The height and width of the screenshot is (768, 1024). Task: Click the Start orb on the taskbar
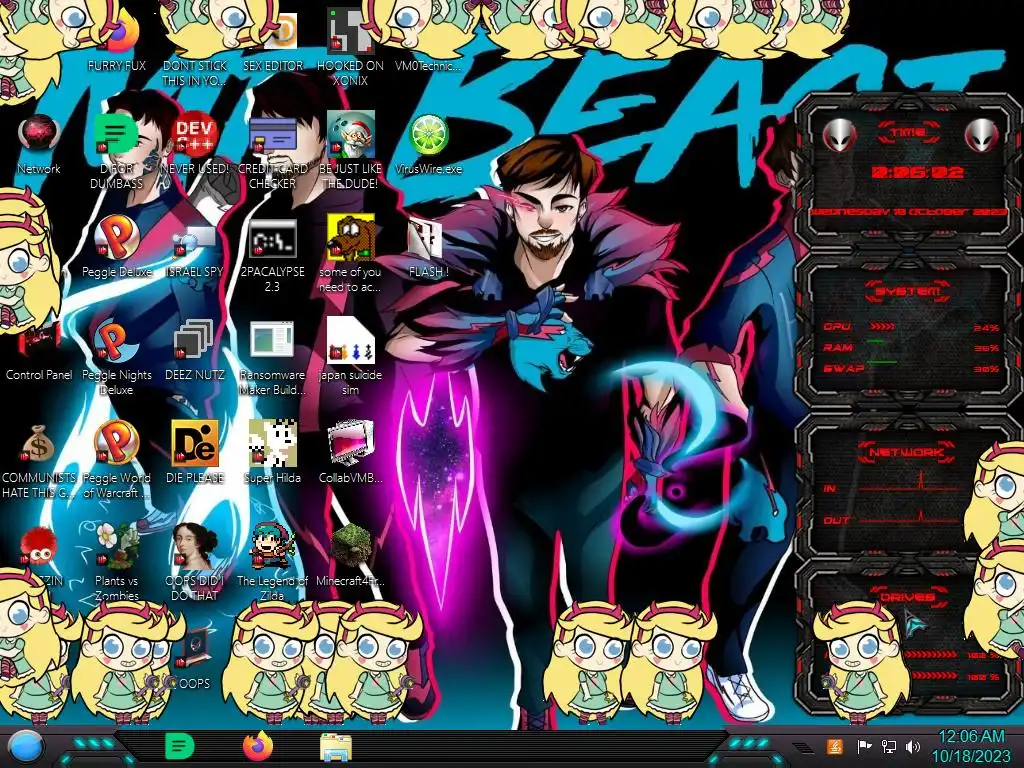tap(26, 748)
